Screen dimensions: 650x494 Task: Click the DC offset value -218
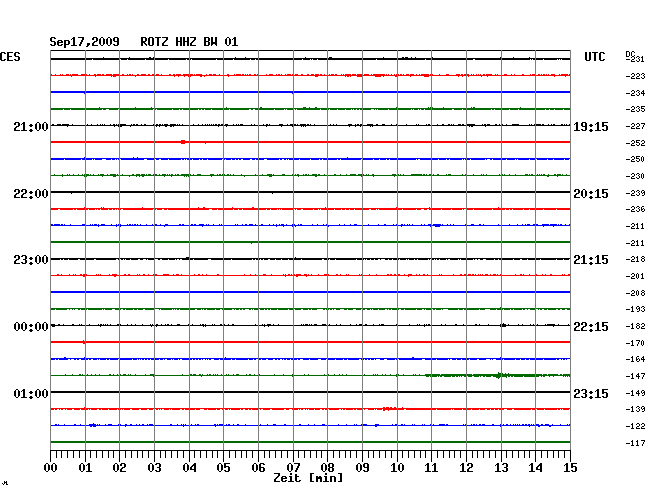pos(635,259)
